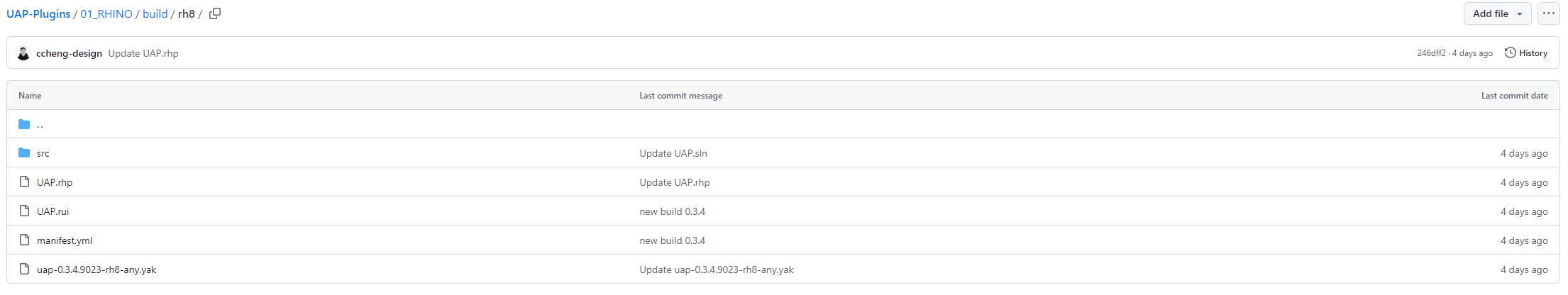Expand the Add file dropdown
Viewport: 1568px width, 295px height.
(x=1497, y=13)
